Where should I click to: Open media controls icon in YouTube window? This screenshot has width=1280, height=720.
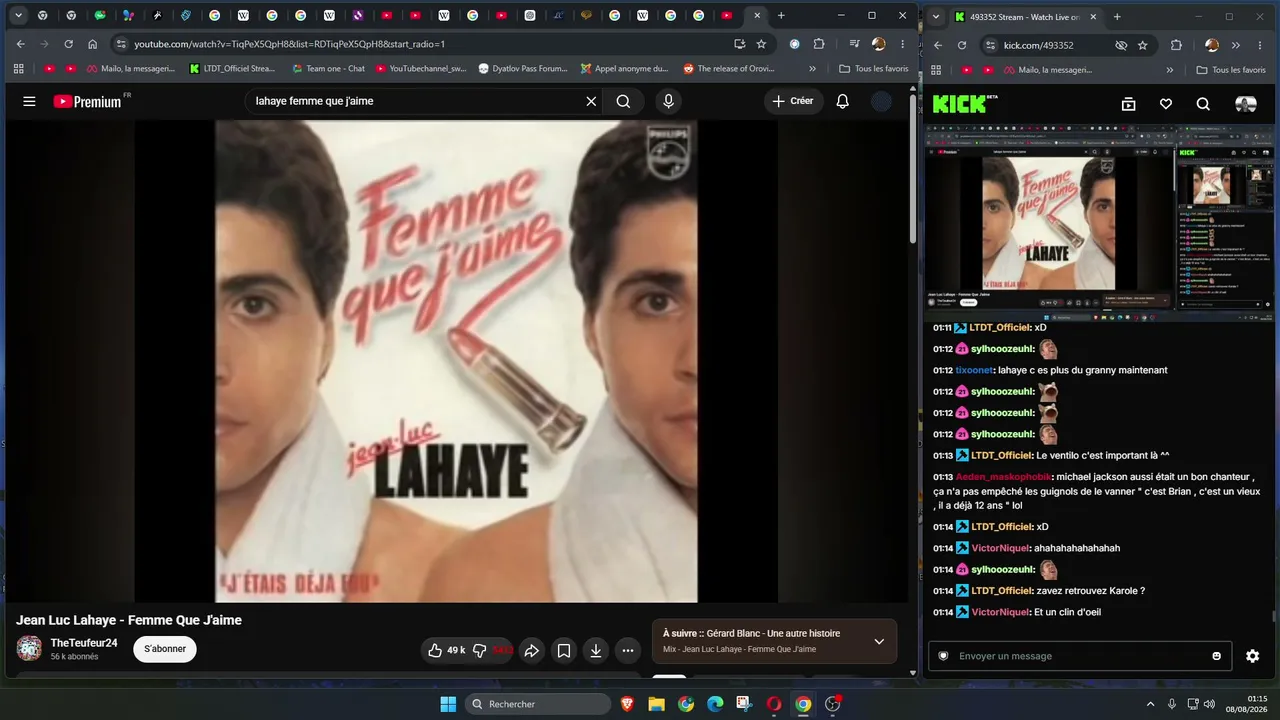(854, 44)
